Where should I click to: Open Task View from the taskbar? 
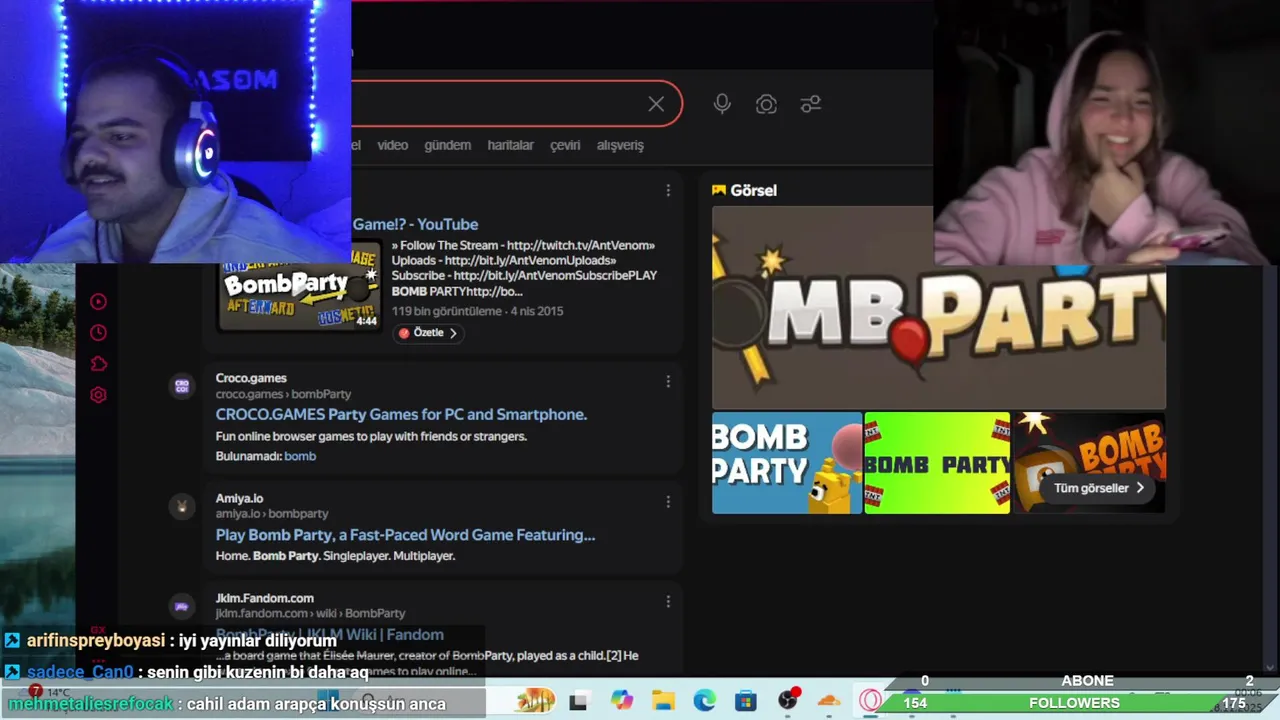click(x=579, y=701)
